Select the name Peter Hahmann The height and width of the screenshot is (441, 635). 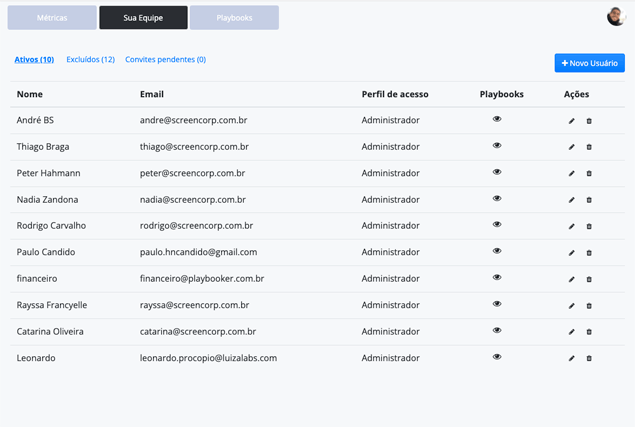point(48,173)
